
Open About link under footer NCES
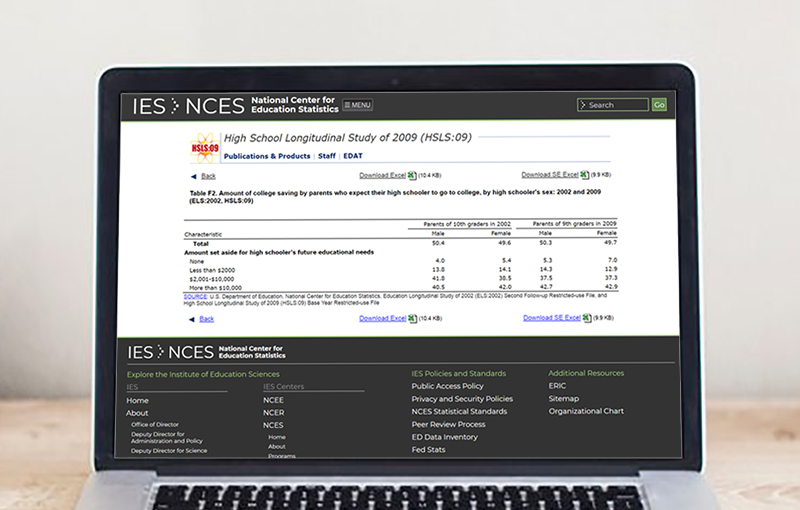click(277, 447)
